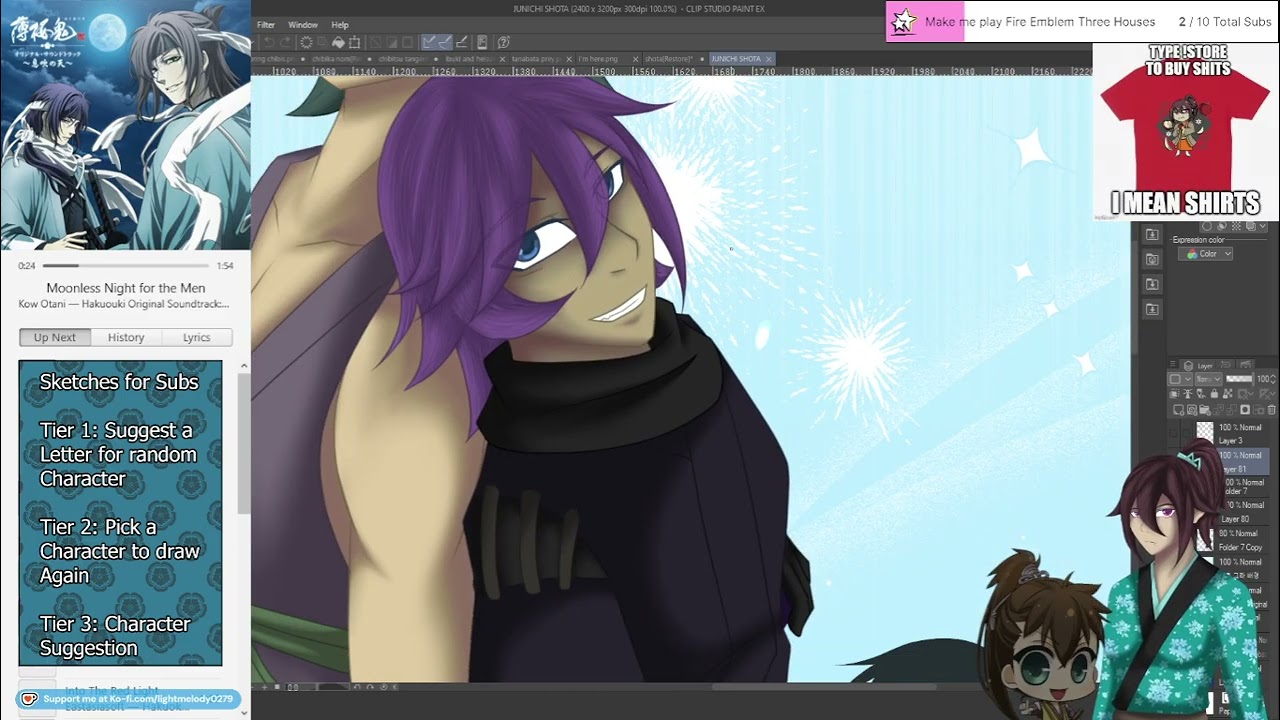Open the Expression color dropdown
The image size is (1280, 720).
tap(1205, 254)
